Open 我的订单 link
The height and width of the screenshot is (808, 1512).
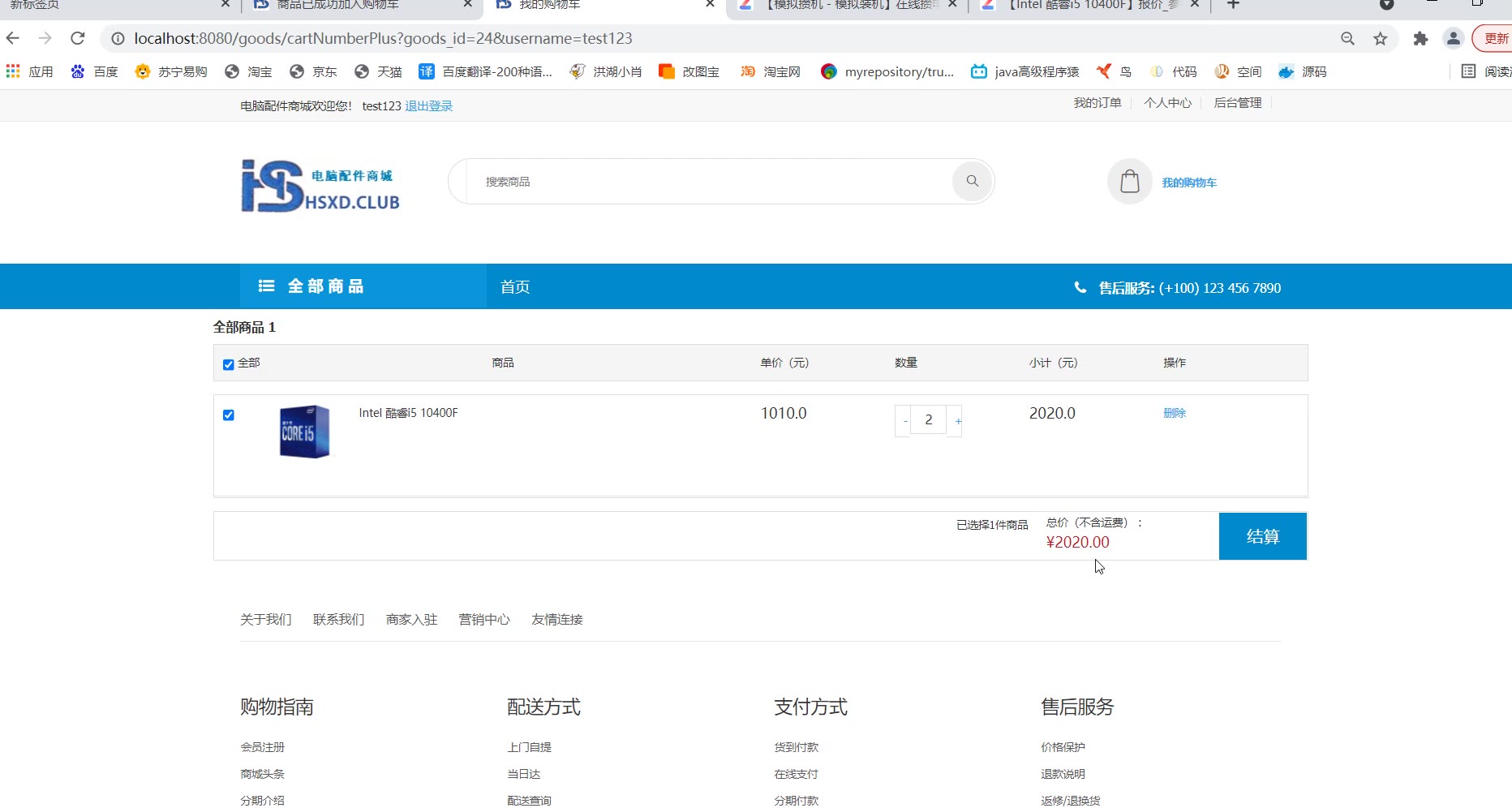click(1097, 103)
